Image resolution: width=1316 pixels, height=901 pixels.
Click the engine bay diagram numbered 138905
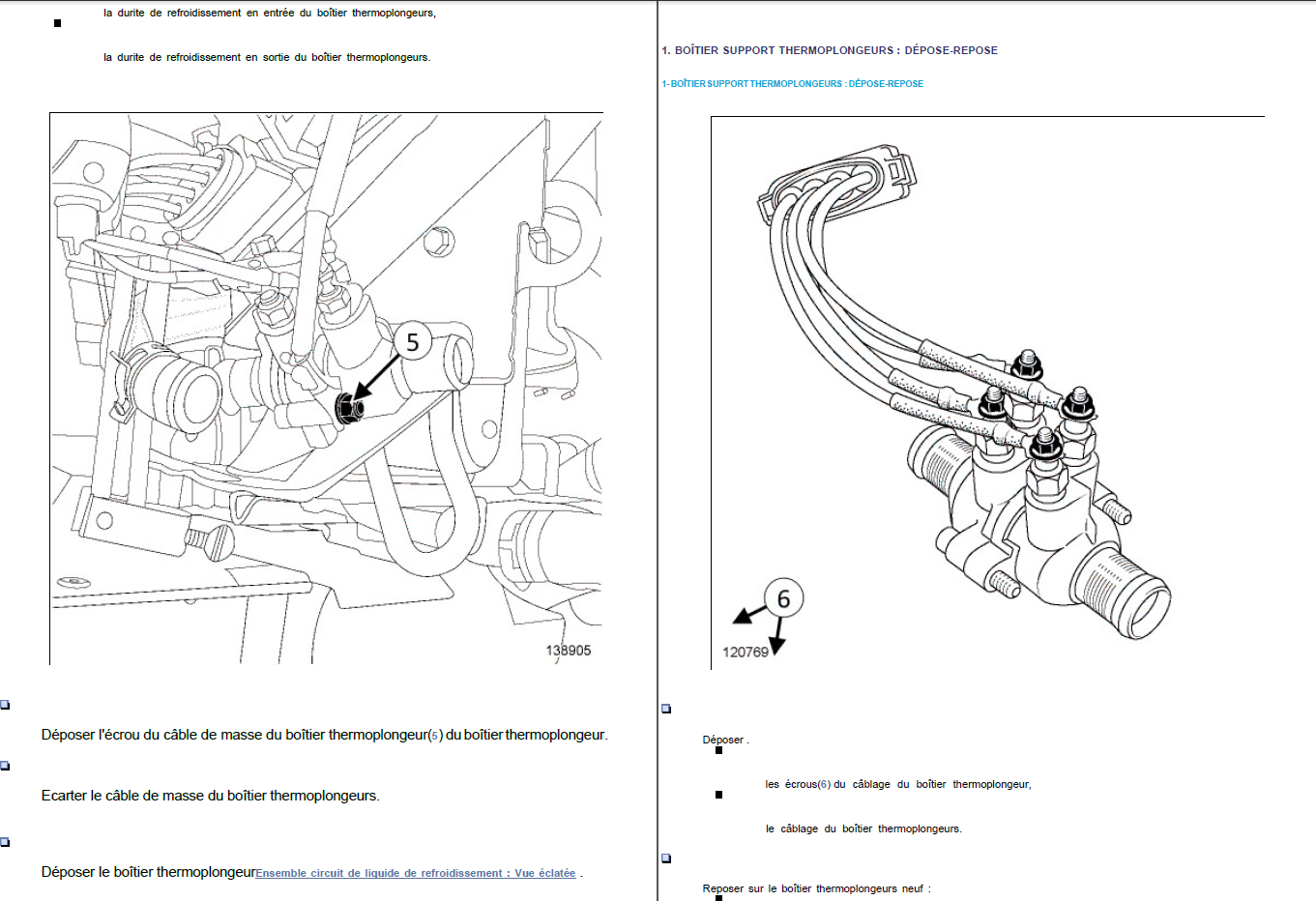tap(327, 389)
